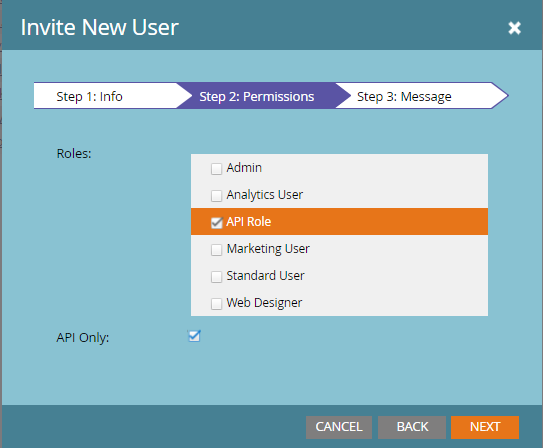Check the Web Designer role checkbox
Image resolution: width=543 pixels, height=448 pixels.
click(x=216, y=304)
